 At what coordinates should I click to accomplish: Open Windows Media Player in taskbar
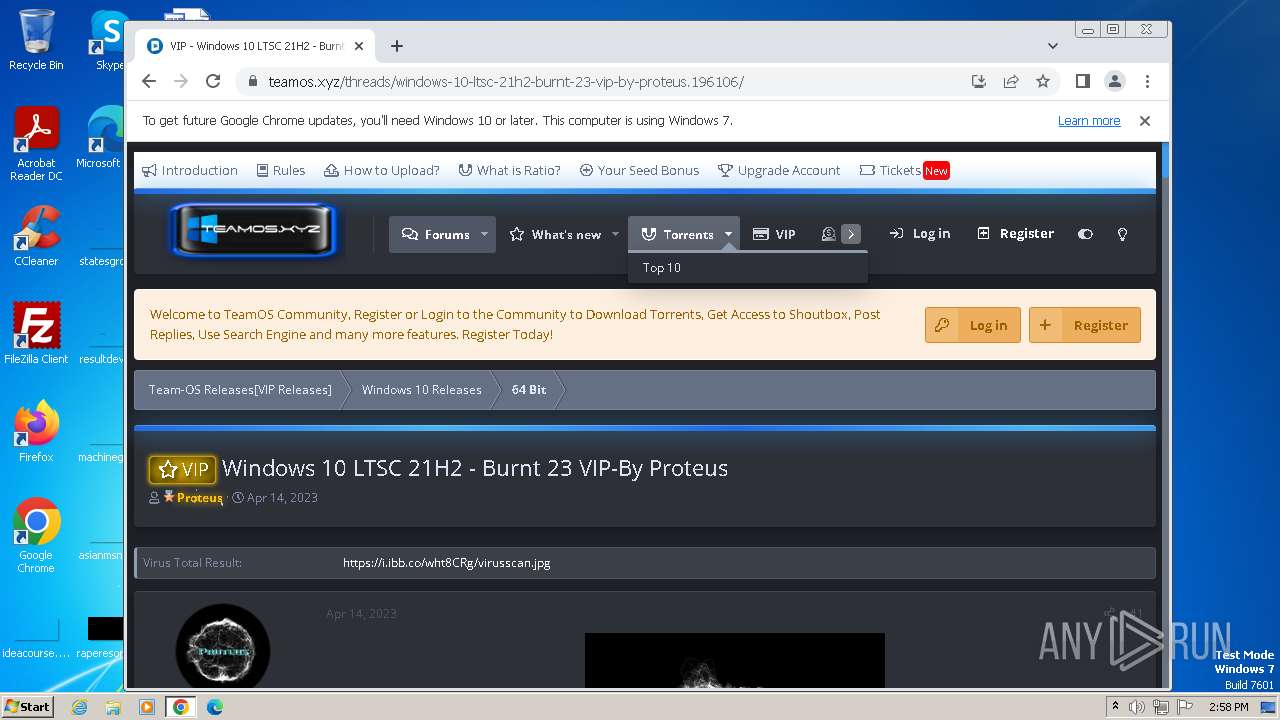point(147,707)
